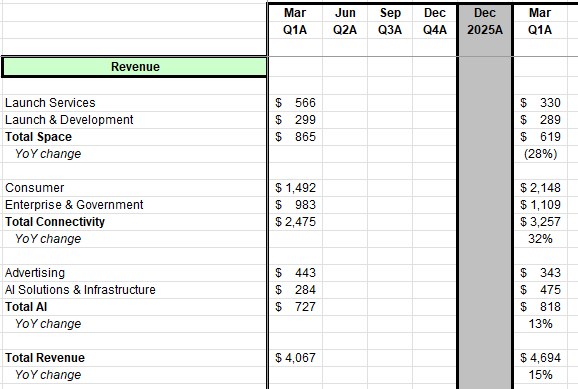Click the $ 566 Launch Services cell
Screen dimensions: 578x389
[x=295, y=103]
